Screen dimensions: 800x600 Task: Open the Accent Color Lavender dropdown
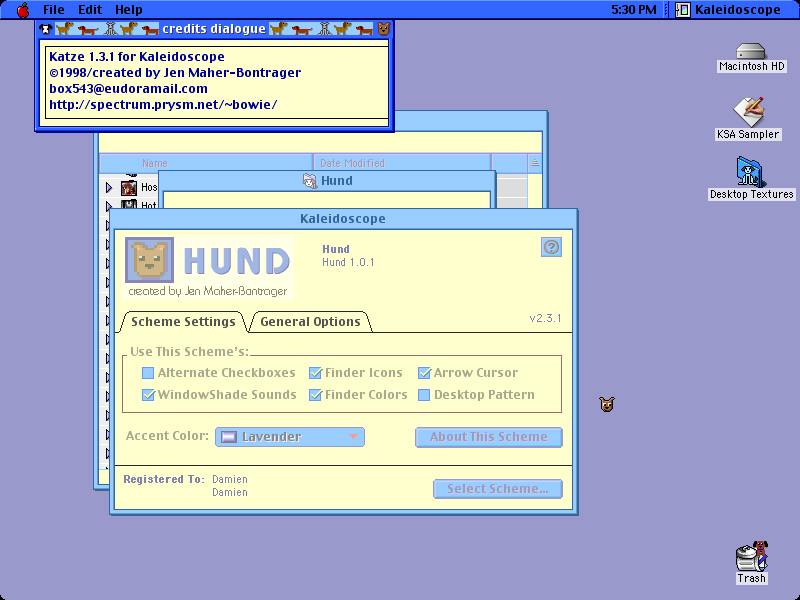[290, 437]
